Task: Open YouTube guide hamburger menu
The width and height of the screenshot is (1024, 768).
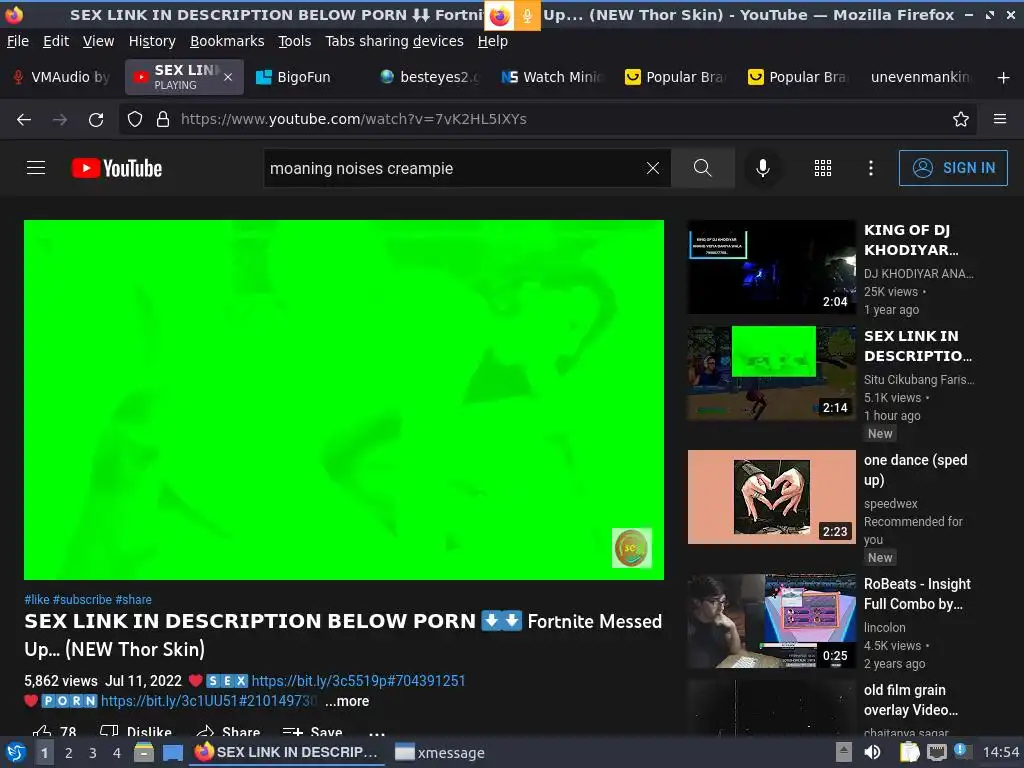Action: (x=36, y=168)
